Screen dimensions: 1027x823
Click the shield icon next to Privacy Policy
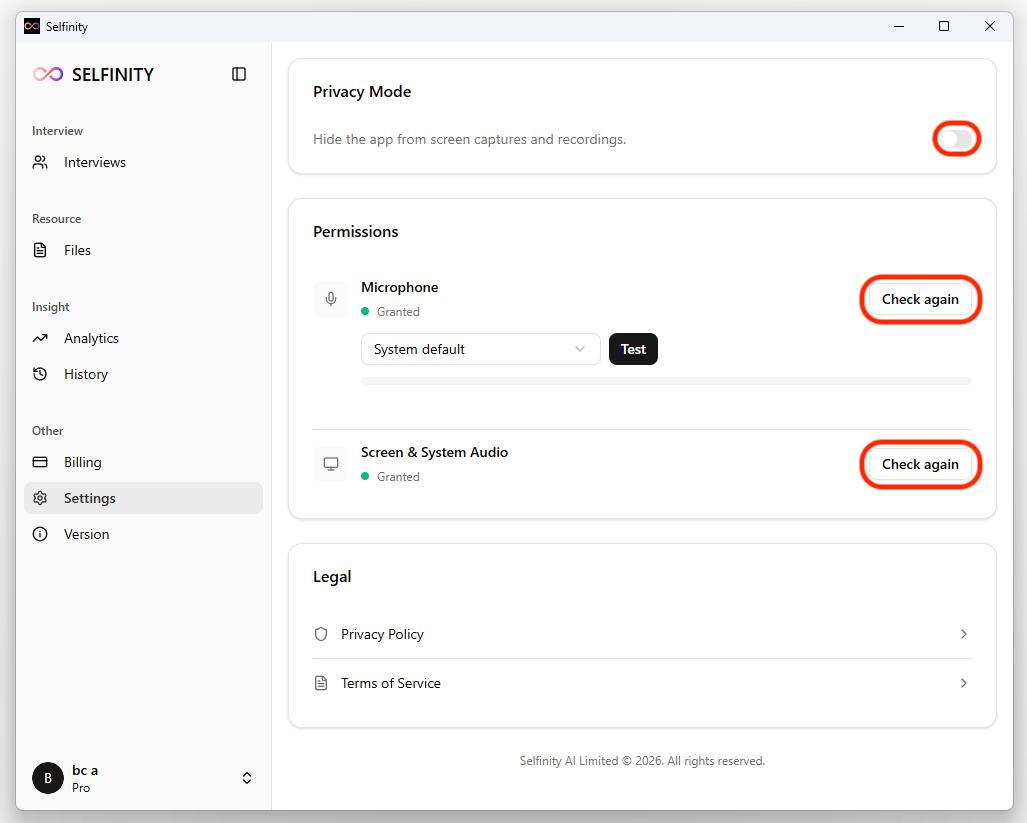click(x=321, y=634)
